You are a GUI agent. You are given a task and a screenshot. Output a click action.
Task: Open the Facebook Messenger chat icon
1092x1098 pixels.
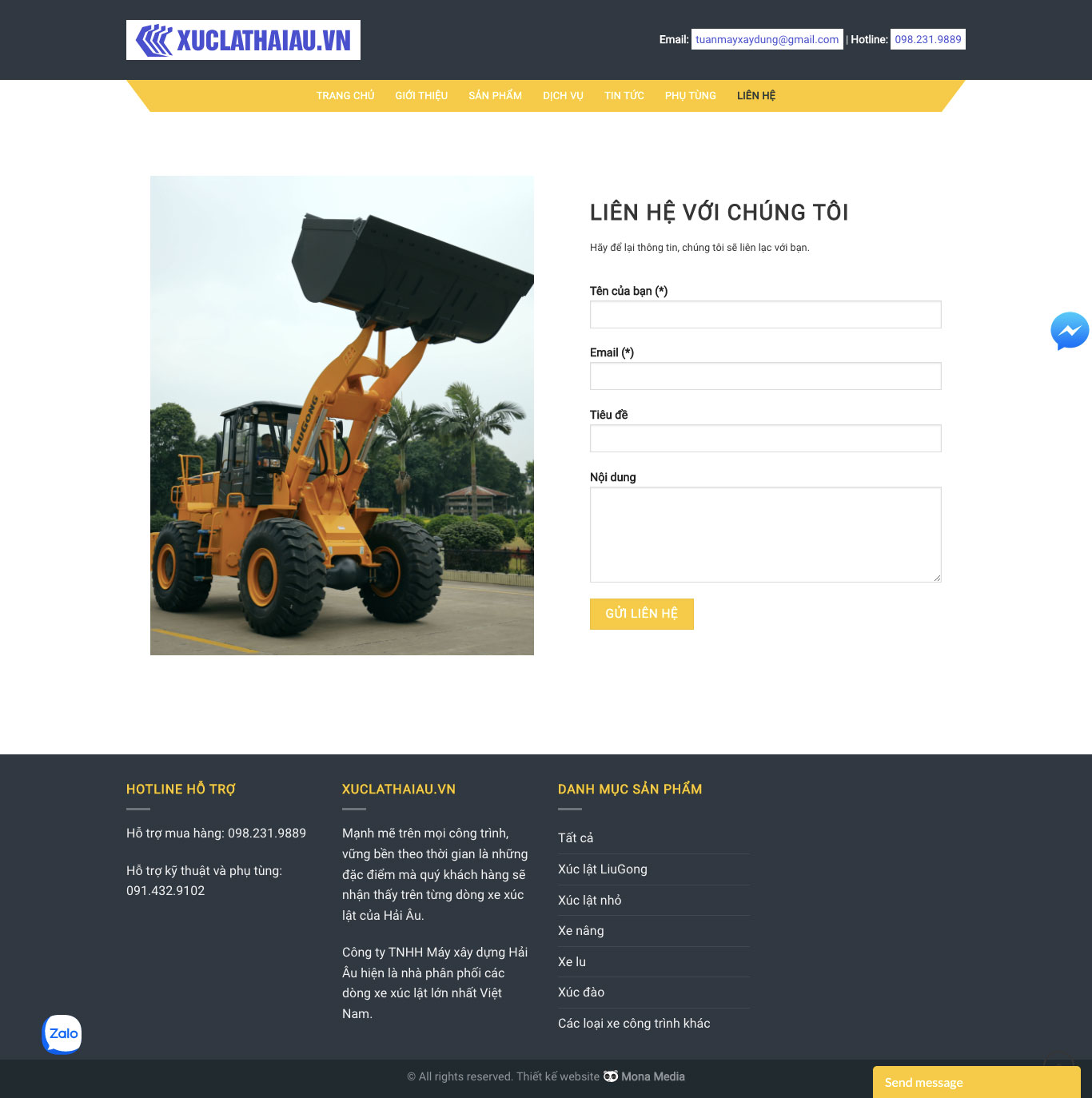click(1070, 331)
